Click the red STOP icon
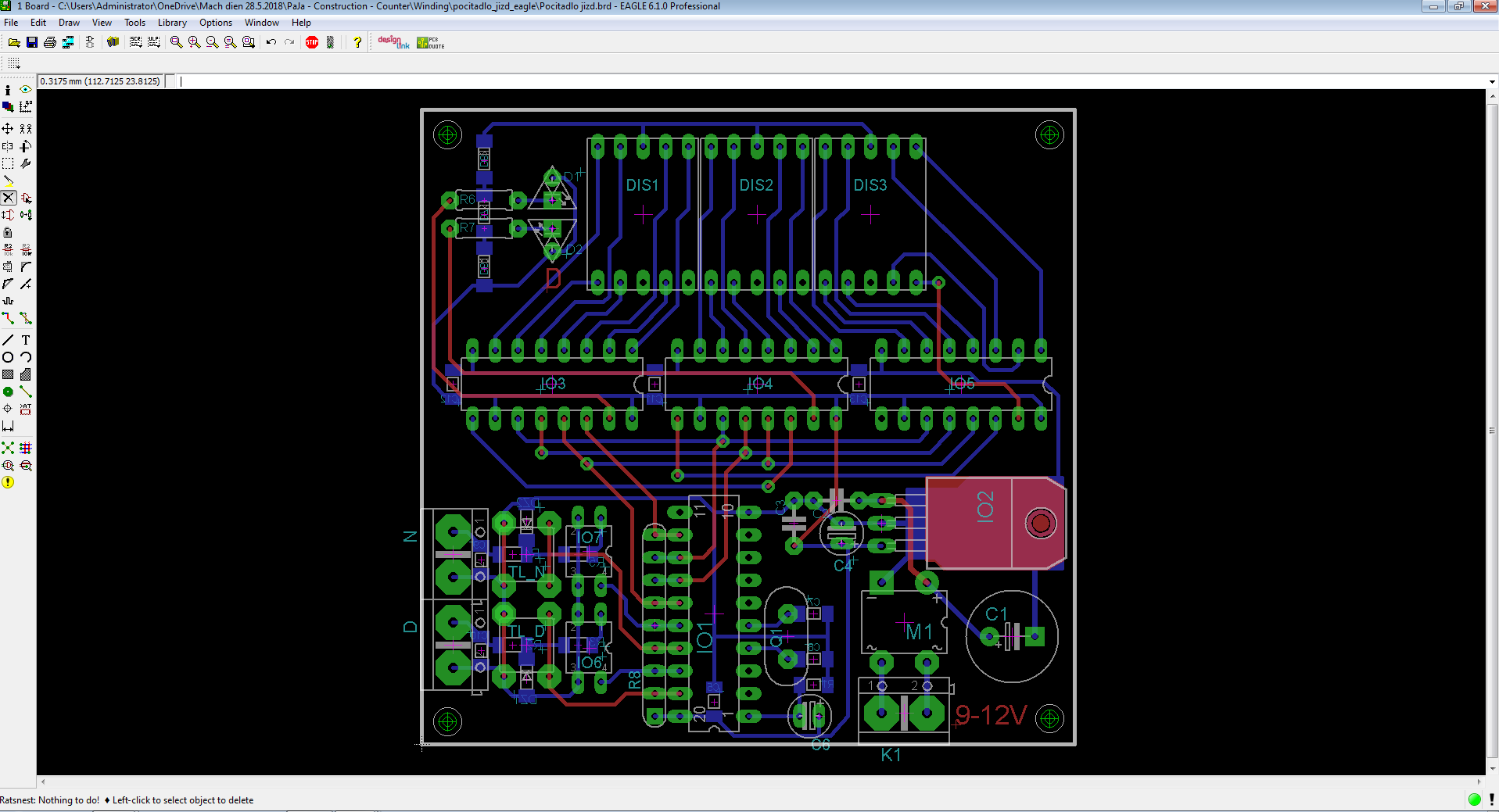The image size is (1499, 812). tap(312, 42)
